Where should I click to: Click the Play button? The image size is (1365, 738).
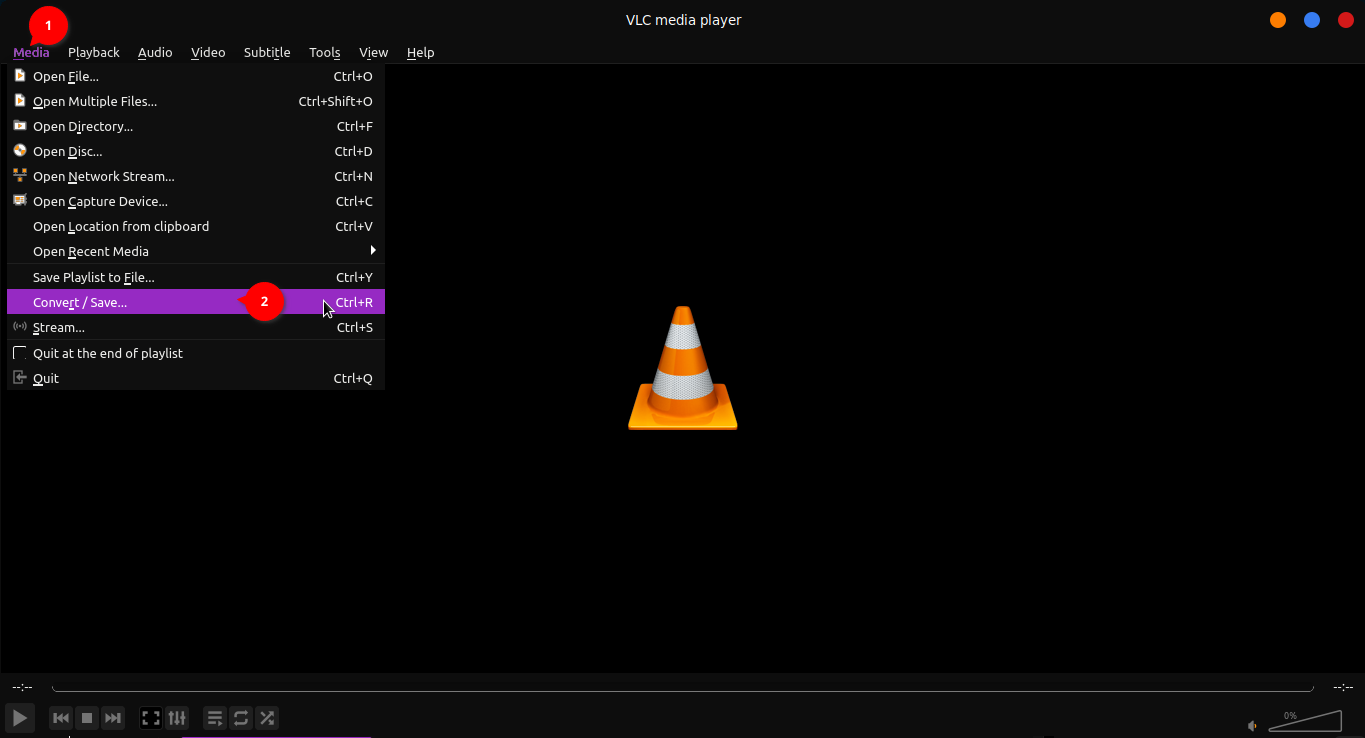point(19,718)
